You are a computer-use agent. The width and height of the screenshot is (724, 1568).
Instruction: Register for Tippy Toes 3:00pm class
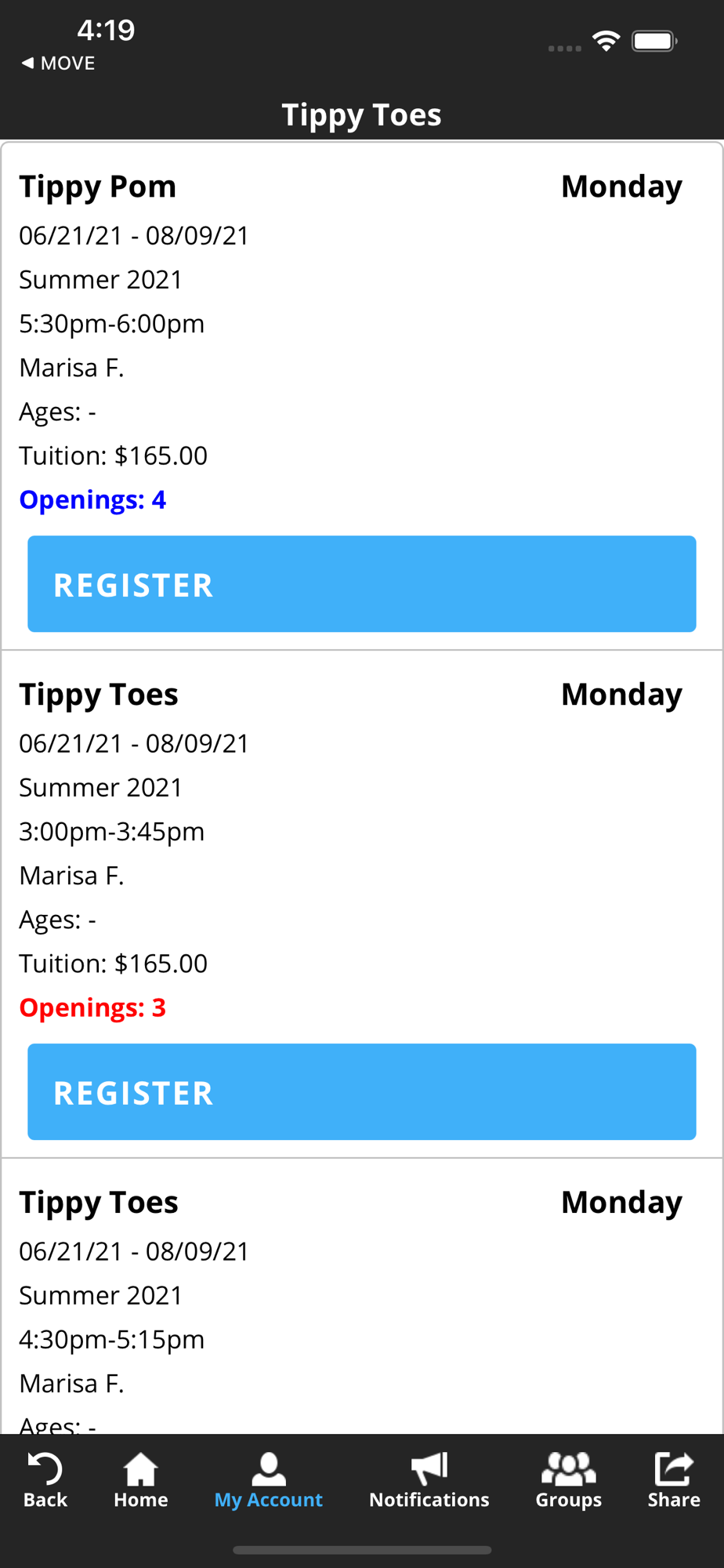[362, 1092]
